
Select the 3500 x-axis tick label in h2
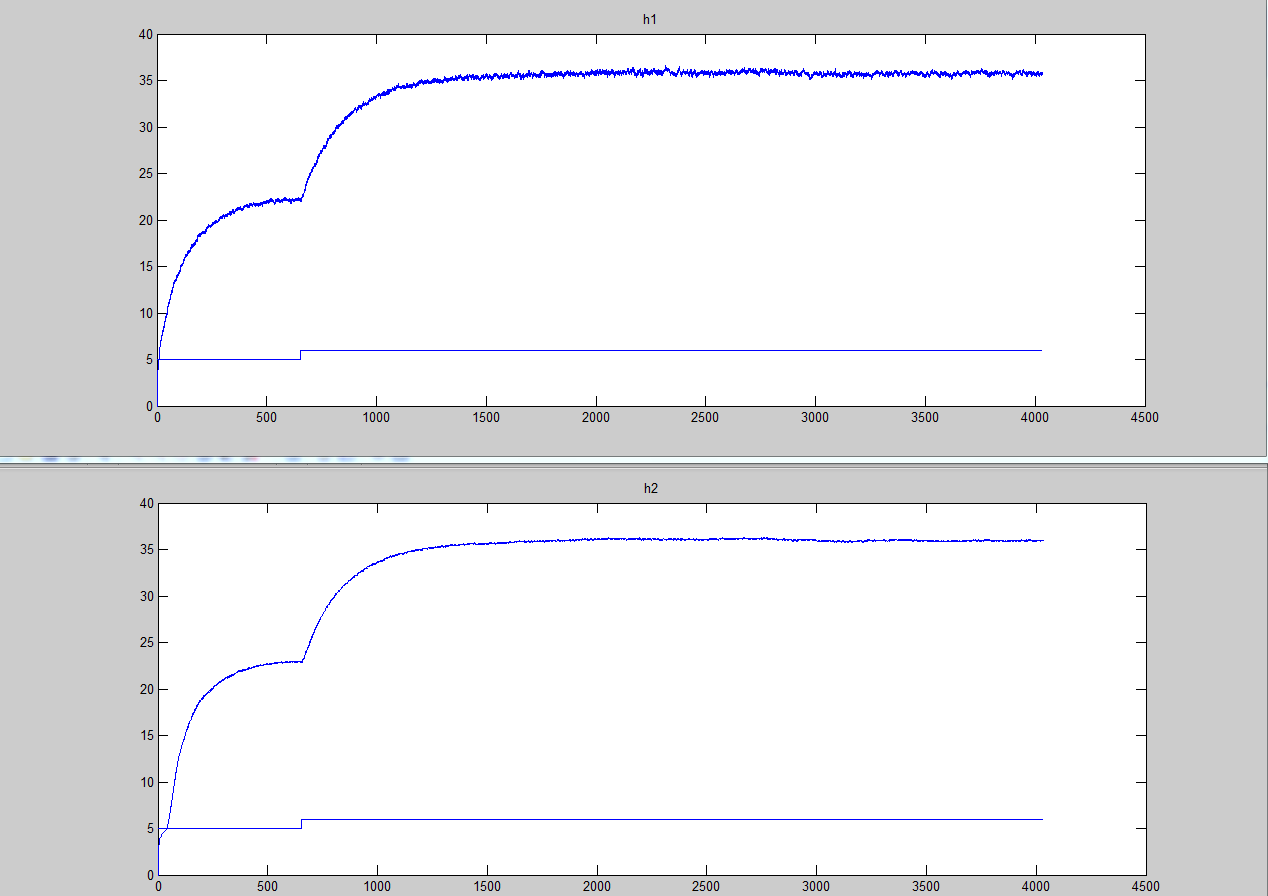click(925, 886)
